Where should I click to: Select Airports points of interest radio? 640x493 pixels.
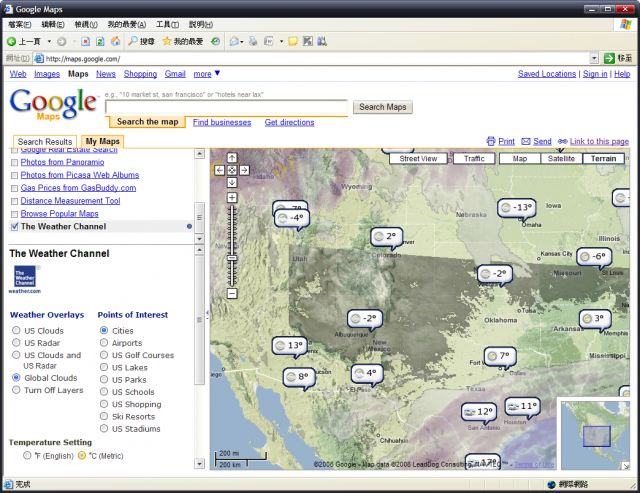point(104,342)
